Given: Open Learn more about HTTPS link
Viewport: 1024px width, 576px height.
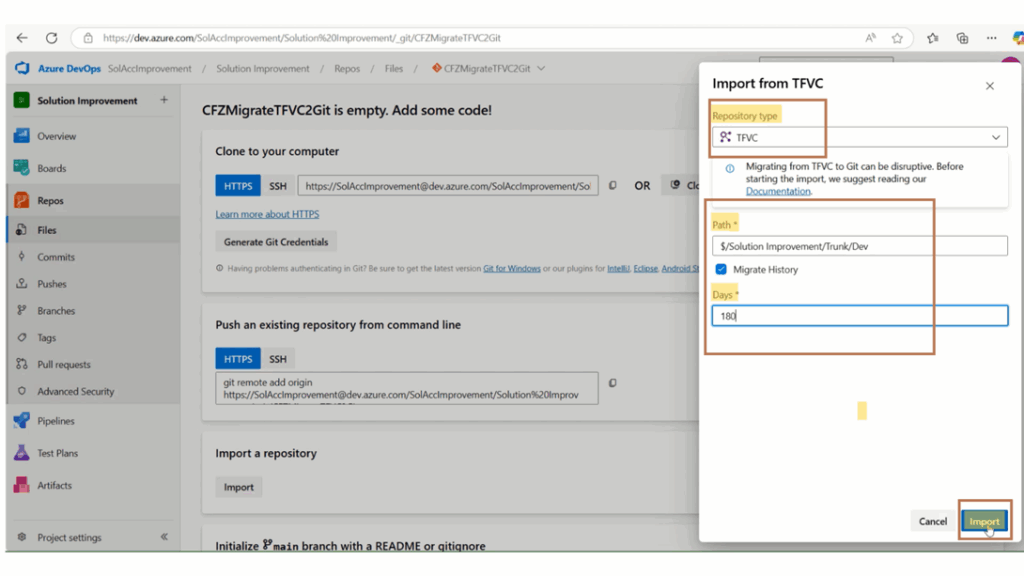Looking at the screenshot, I should 267,214.
